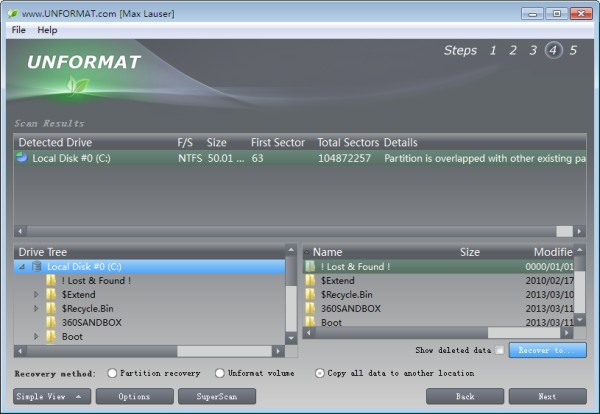Proceed with Next button
This screenshot has height=414, width=600.
[548, 396]
